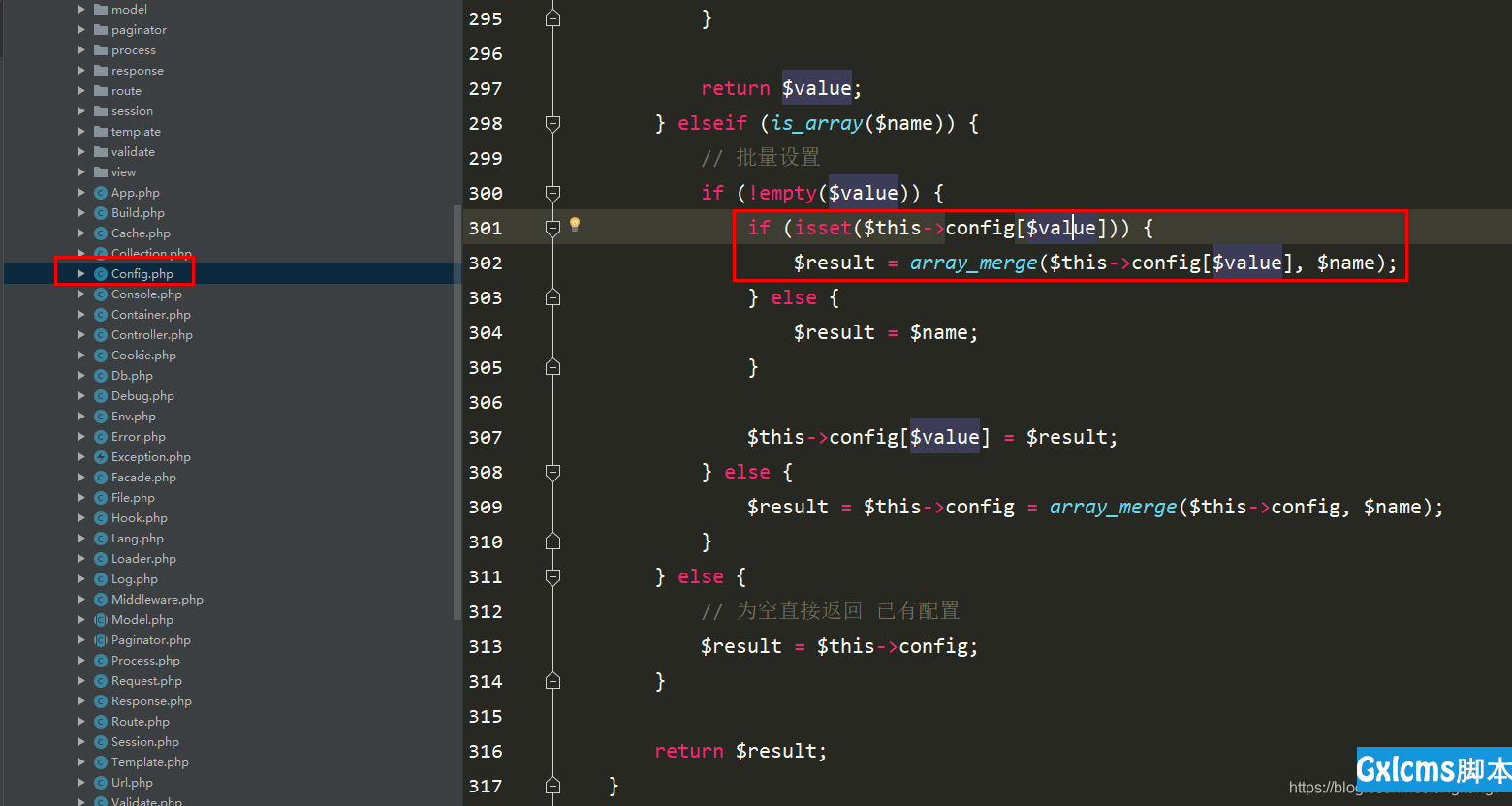Select Session.php in the project tree

click(x=145, y=742)
